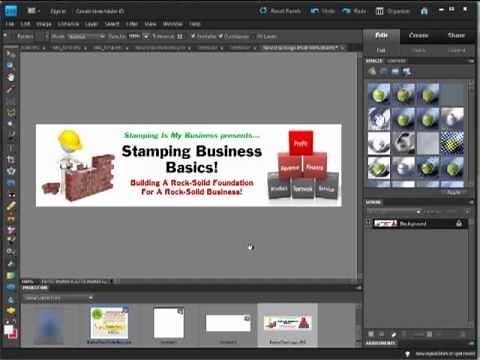Screen dimensions: 480x360
Task: Select the Blur tool
Action: click(x=11, y=299)
